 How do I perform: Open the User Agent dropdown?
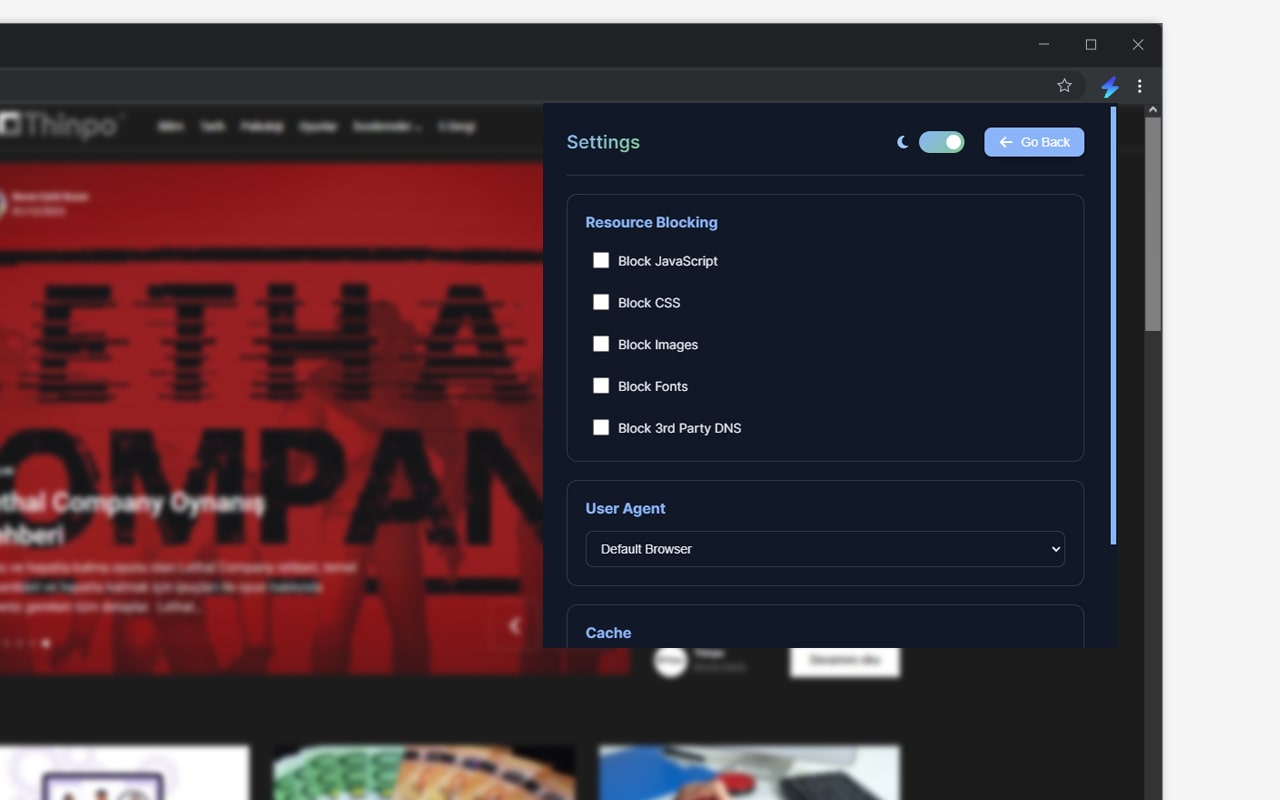(825, 549)
